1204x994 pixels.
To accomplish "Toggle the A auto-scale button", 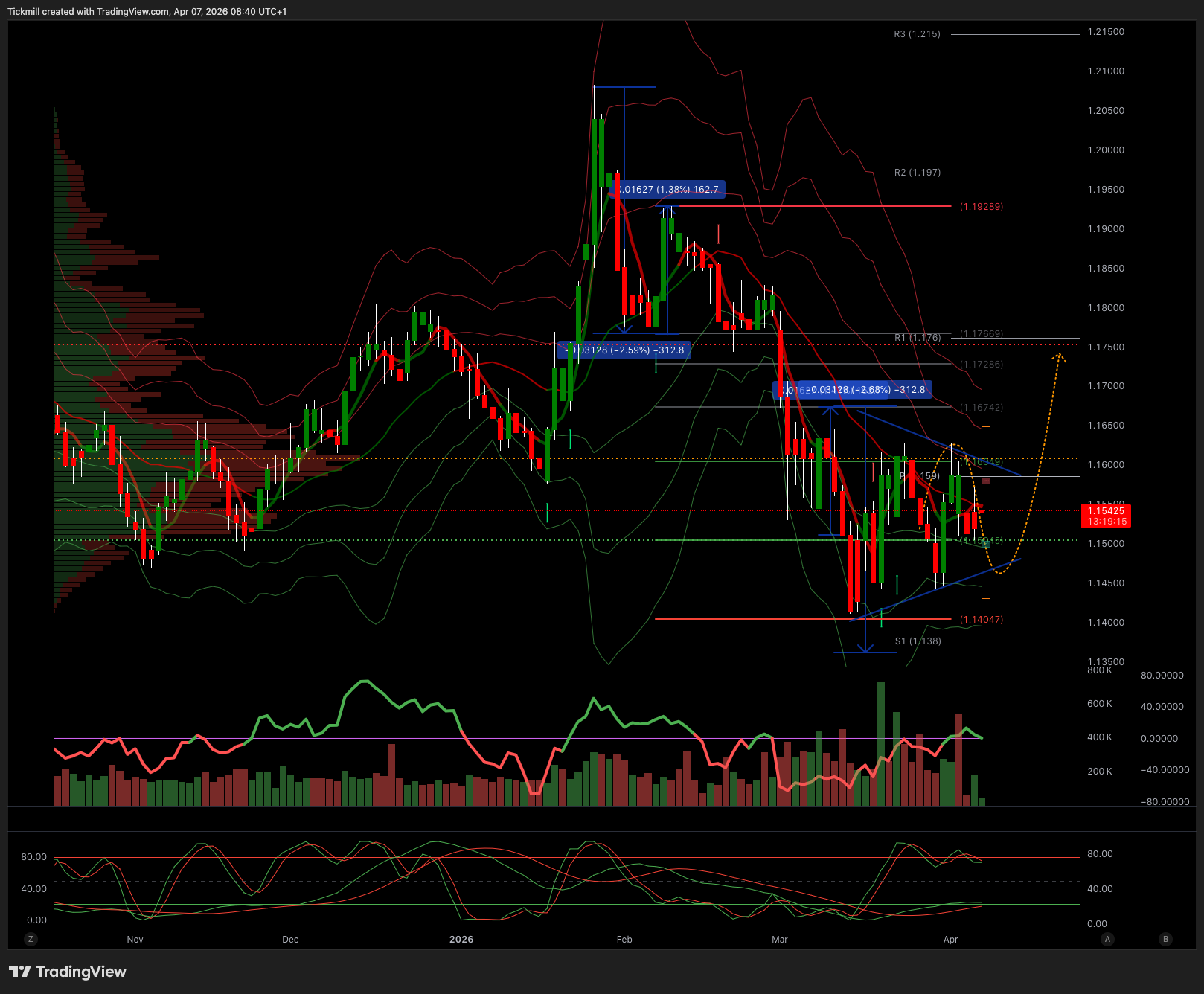I will tap(1107, 939).
